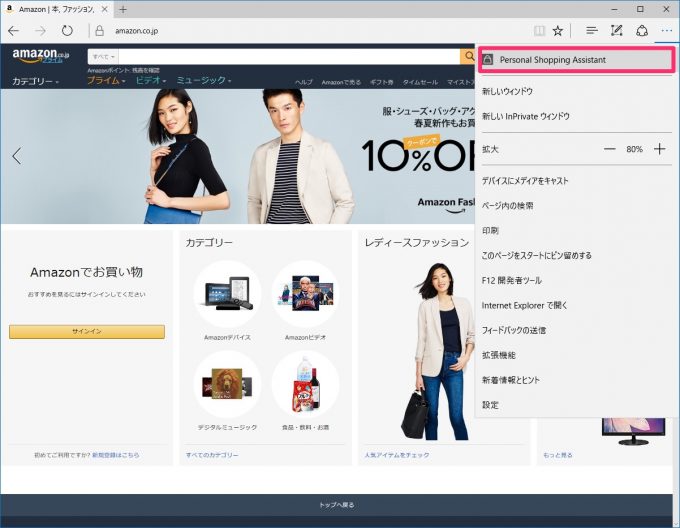This screenshot has width=680, height=528.
Task: Click the ヘルプ link in header
Action: 304,82
